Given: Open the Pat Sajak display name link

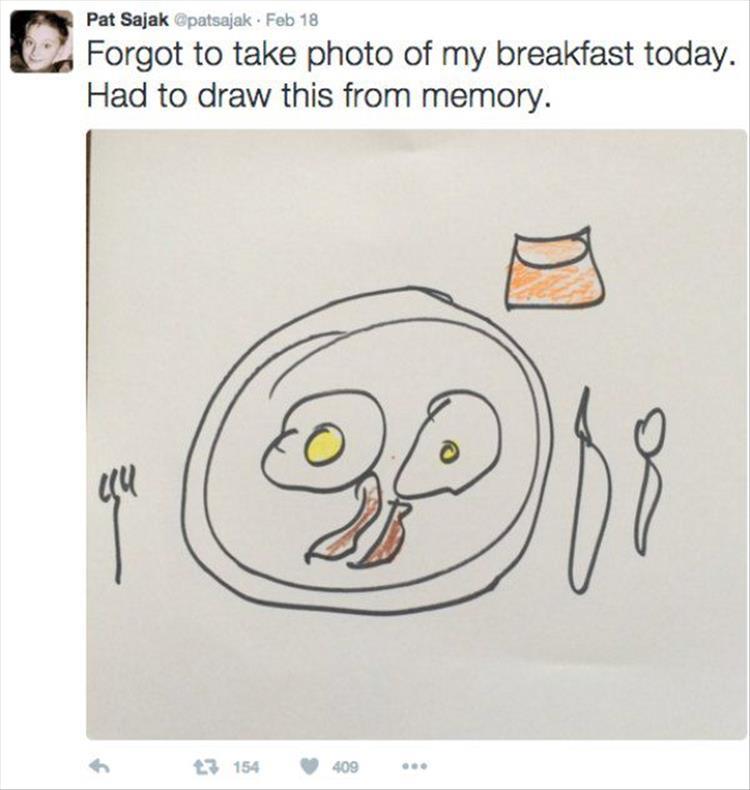Looking at the screenshot, I should pyautogui.click(x=127, y=20).
